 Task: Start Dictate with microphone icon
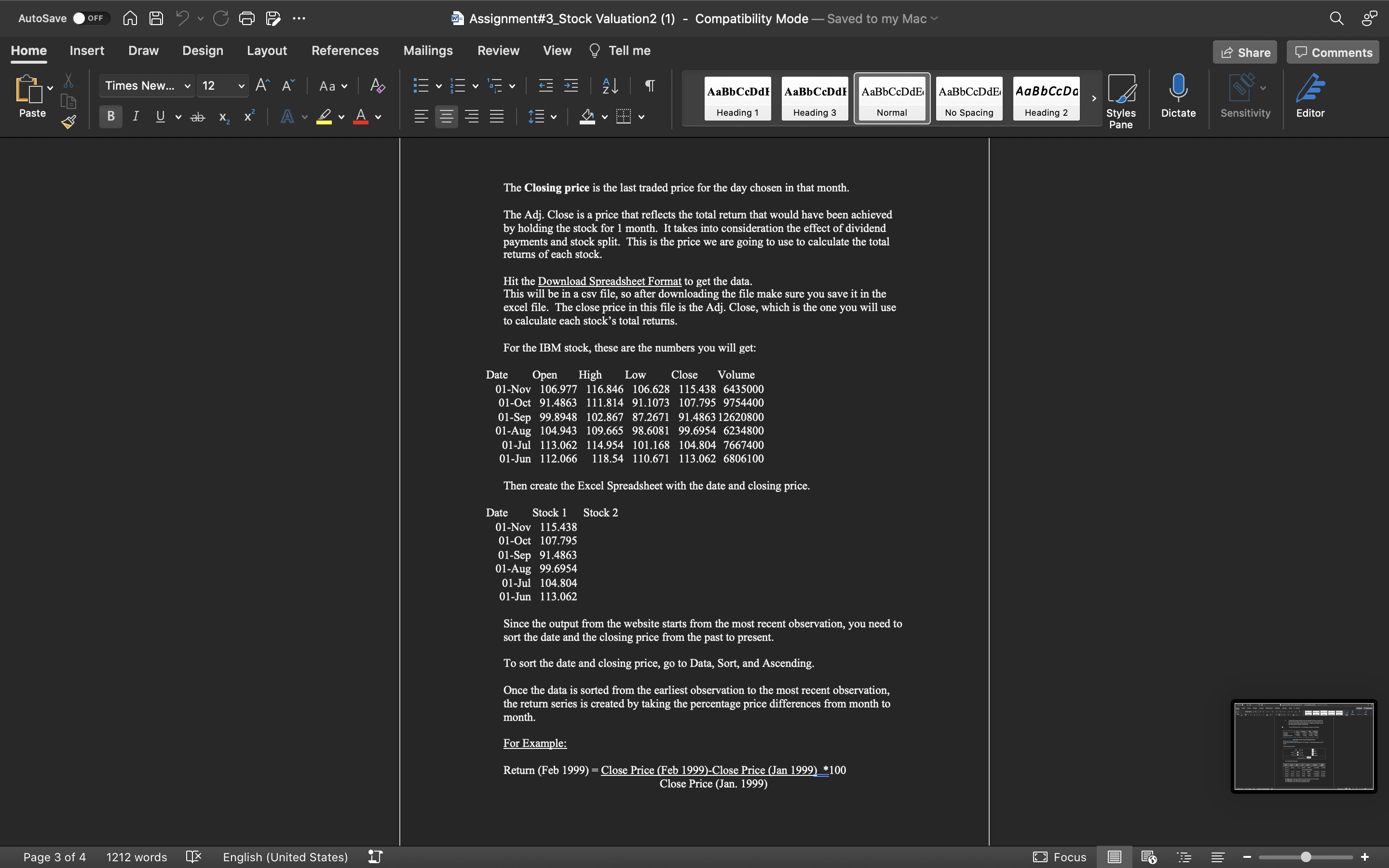click(x=1178, y=95)
